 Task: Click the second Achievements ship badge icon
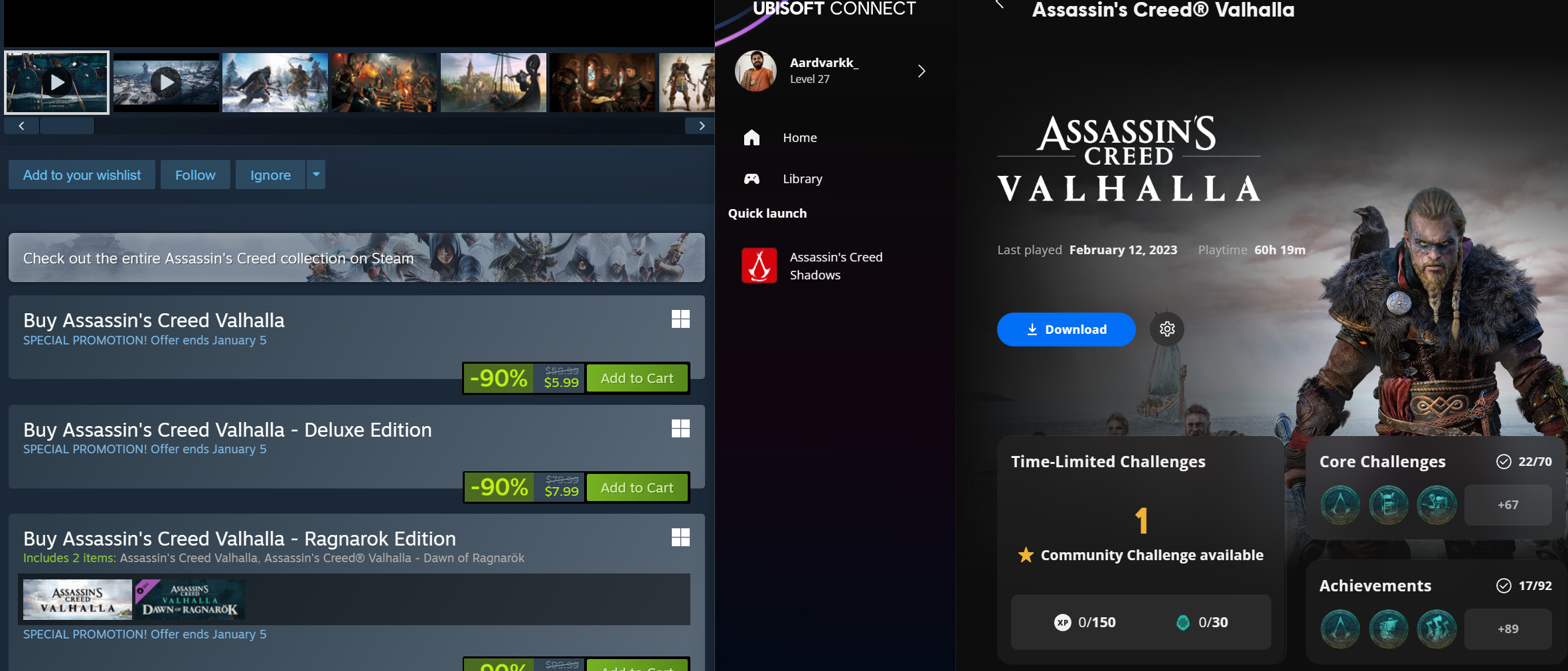click(1388, 629)
